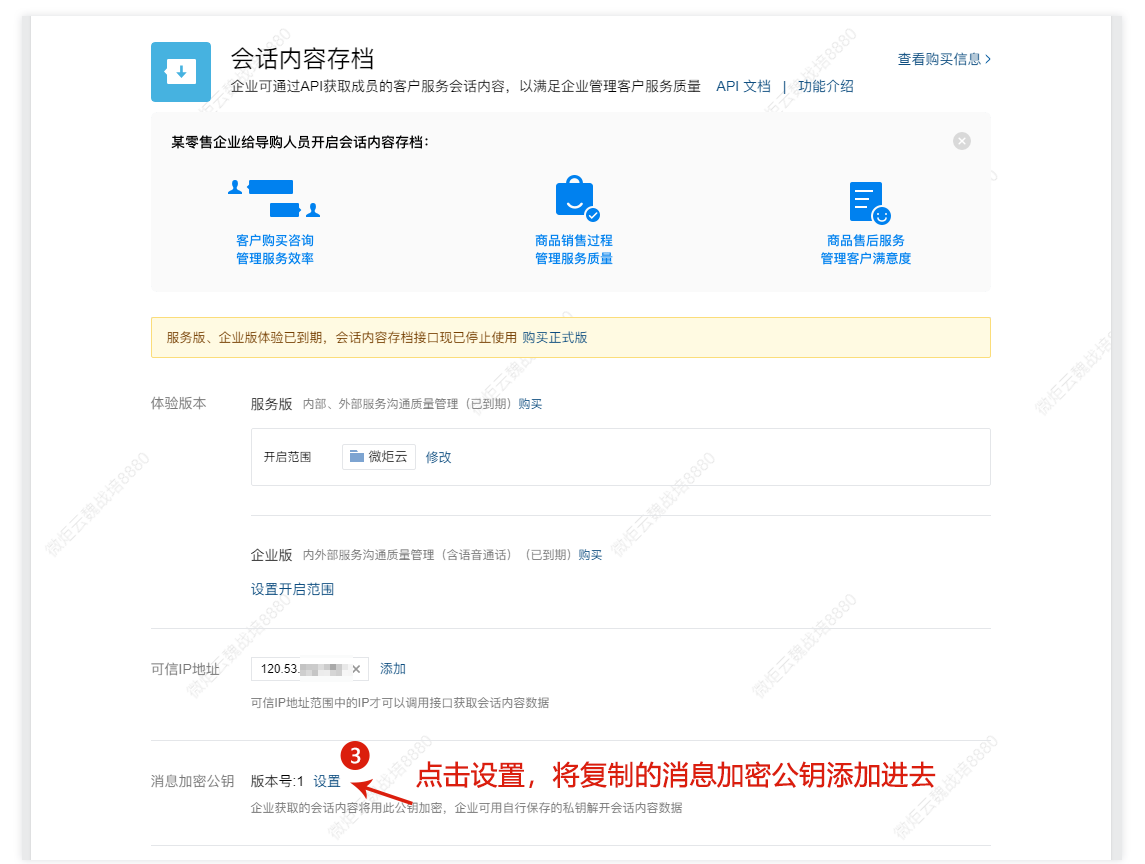
Task: Click the 客户购买咨询 管理服务效率 caption
Action: click(275, 250)
